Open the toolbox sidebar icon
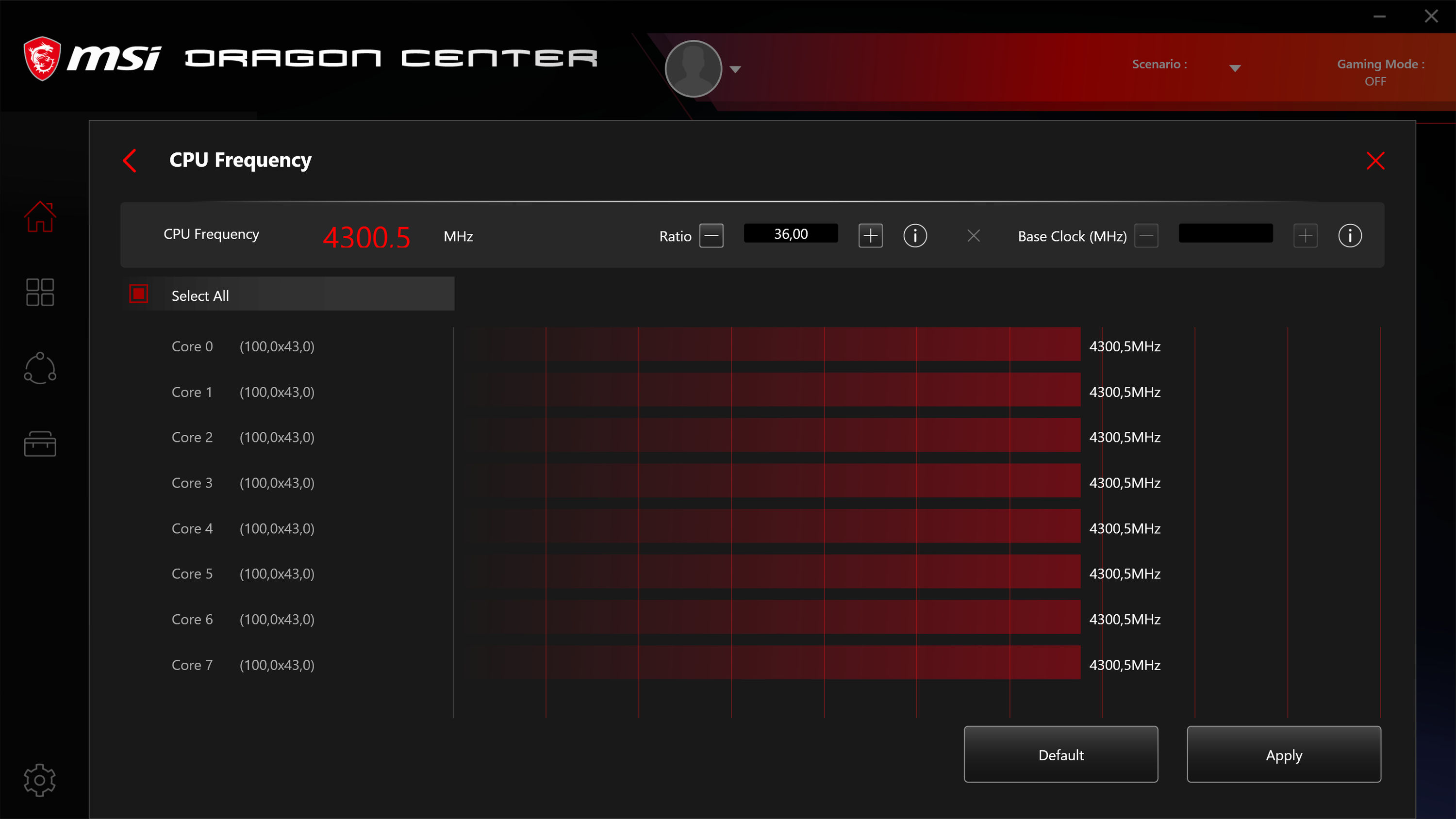Image resolution: width=1456 pixels, height=819 pixels. click(x=40, y=443)
